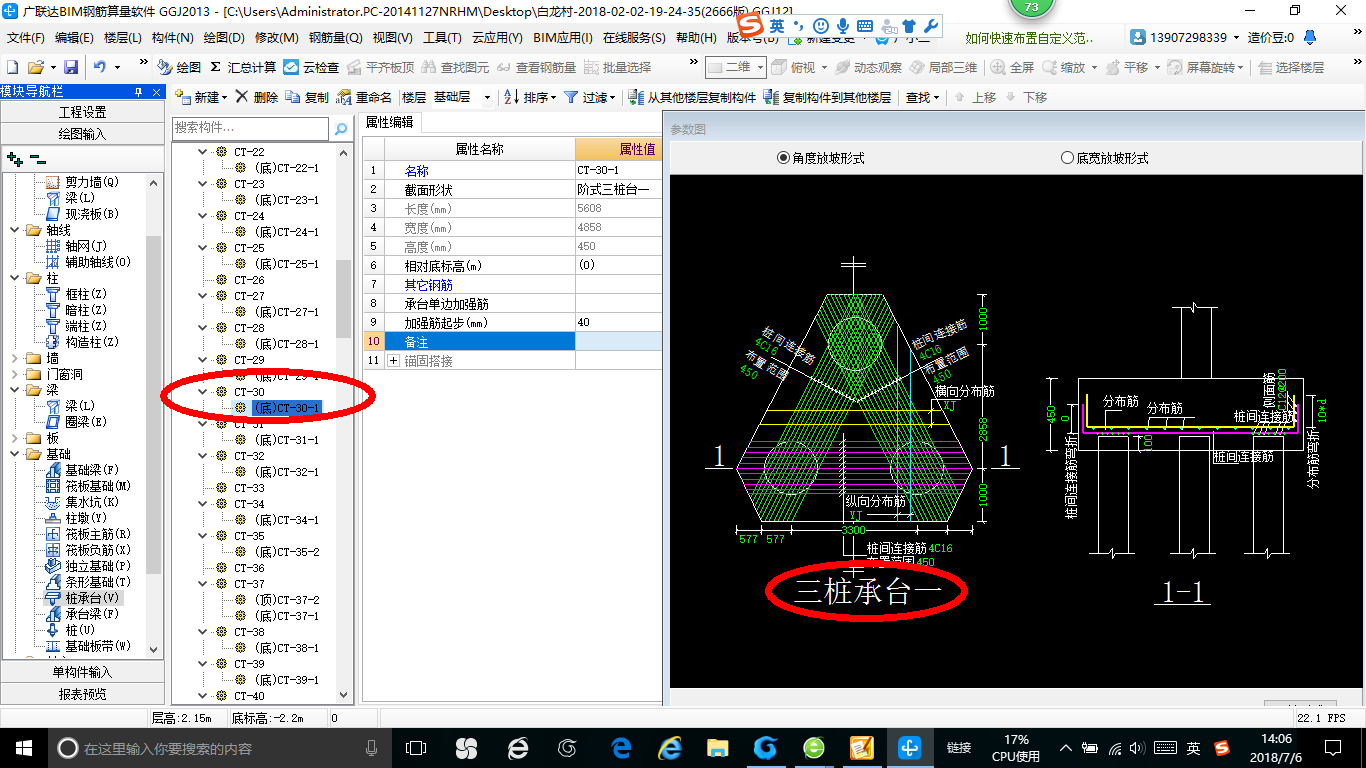Open the 如何快速布置自定义范.. link
Image resolution: width=1366 pixels, height=768 pixels.
[1030, 38]
